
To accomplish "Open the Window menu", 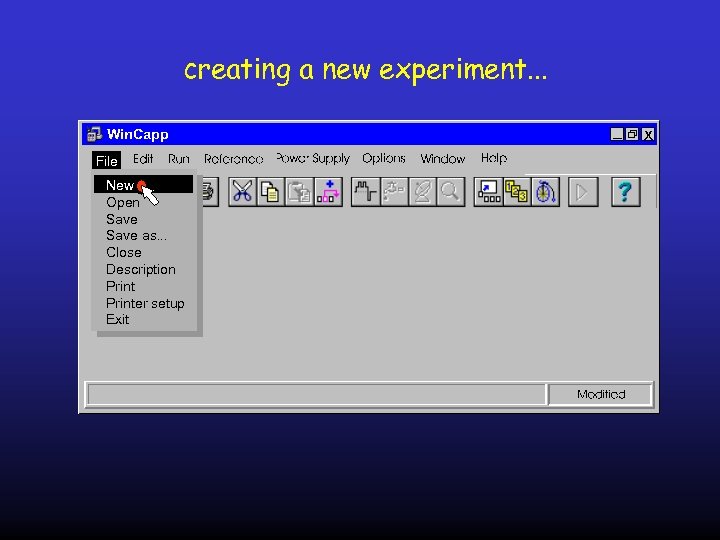I will (443, 159).
